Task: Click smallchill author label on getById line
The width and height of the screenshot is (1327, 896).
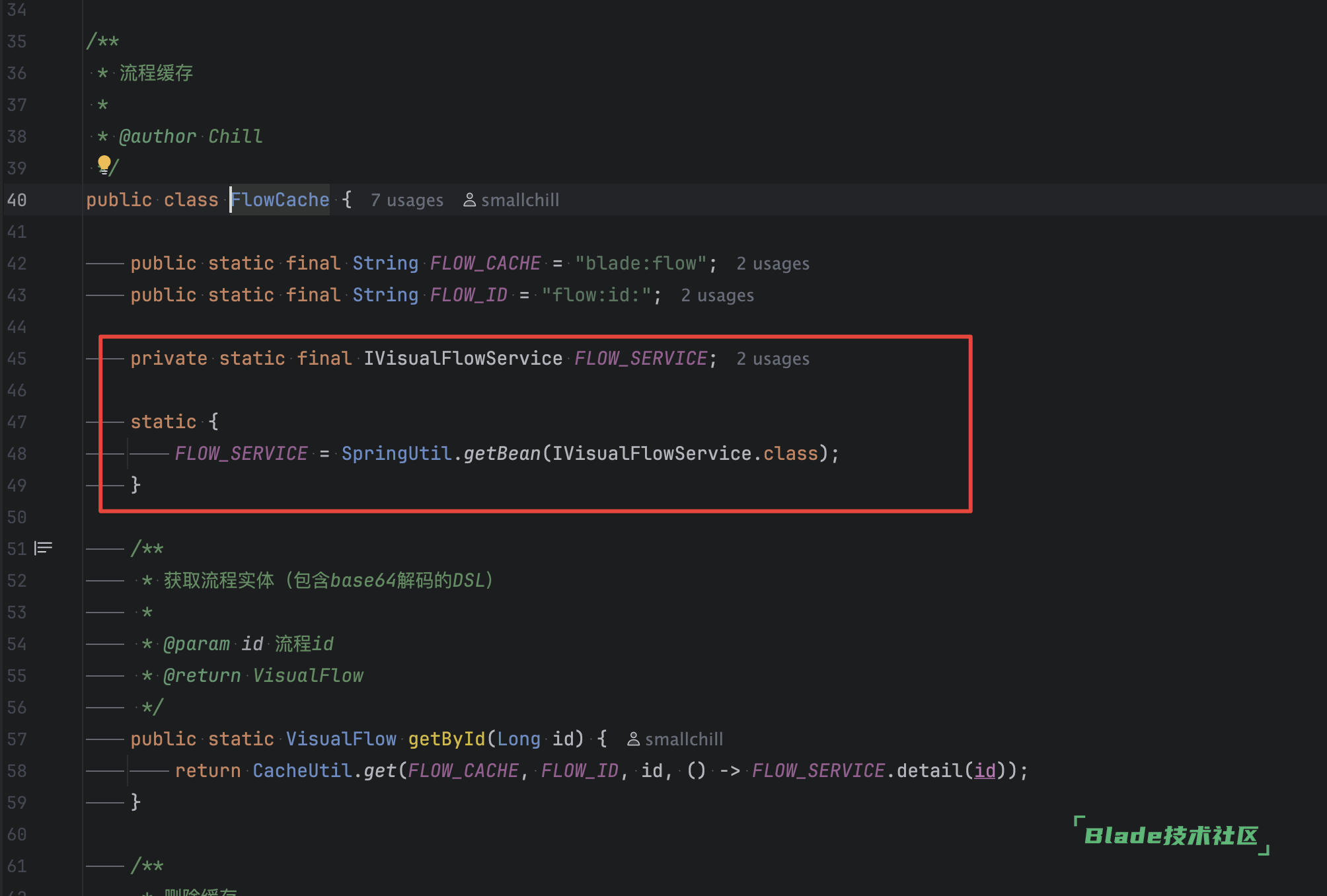Action: click(x=684, y=739)
